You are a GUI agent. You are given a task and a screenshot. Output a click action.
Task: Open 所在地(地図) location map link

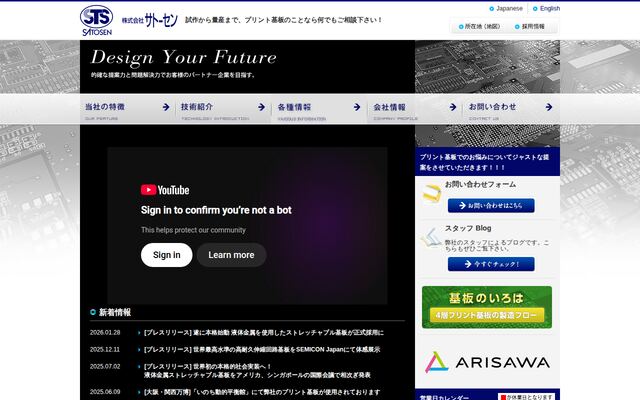479,27
